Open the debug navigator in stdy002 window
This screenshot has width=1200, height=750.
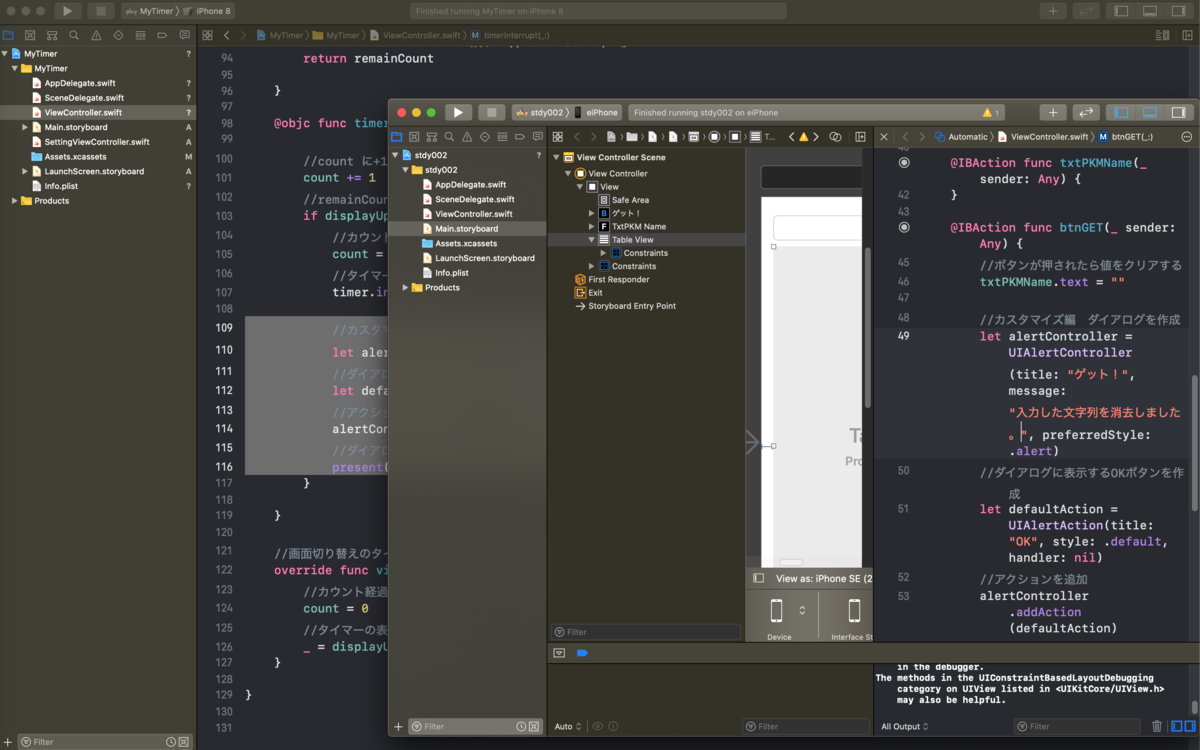tap(503, 136)
